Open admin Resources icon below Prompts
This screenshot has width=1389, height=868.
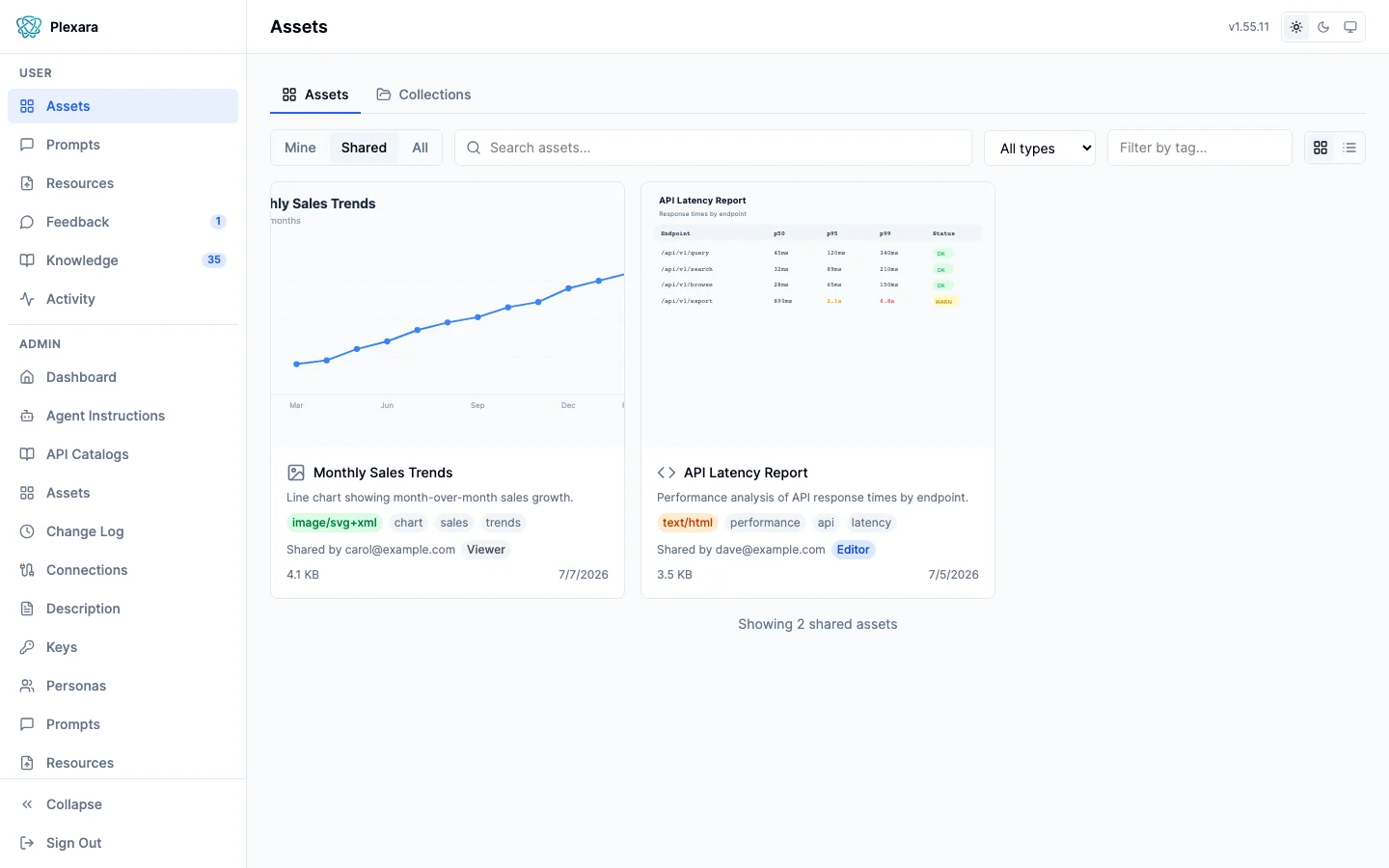(27, 763)
